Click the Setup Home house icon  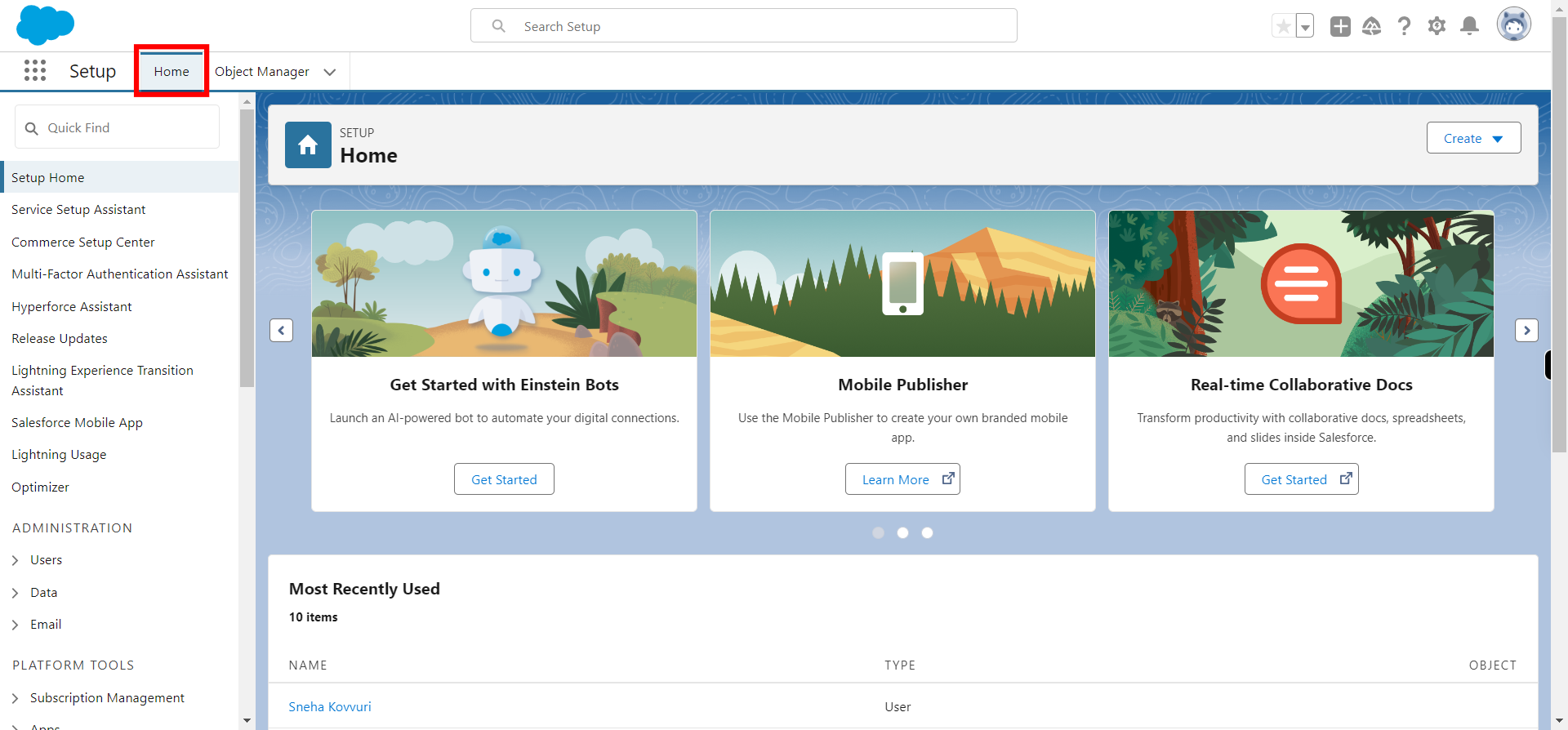(x=308, y=145)
